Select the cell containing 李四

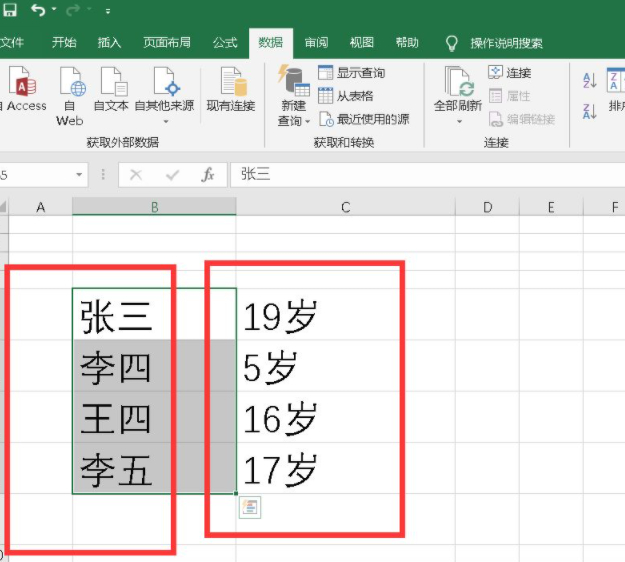point(154,365)
